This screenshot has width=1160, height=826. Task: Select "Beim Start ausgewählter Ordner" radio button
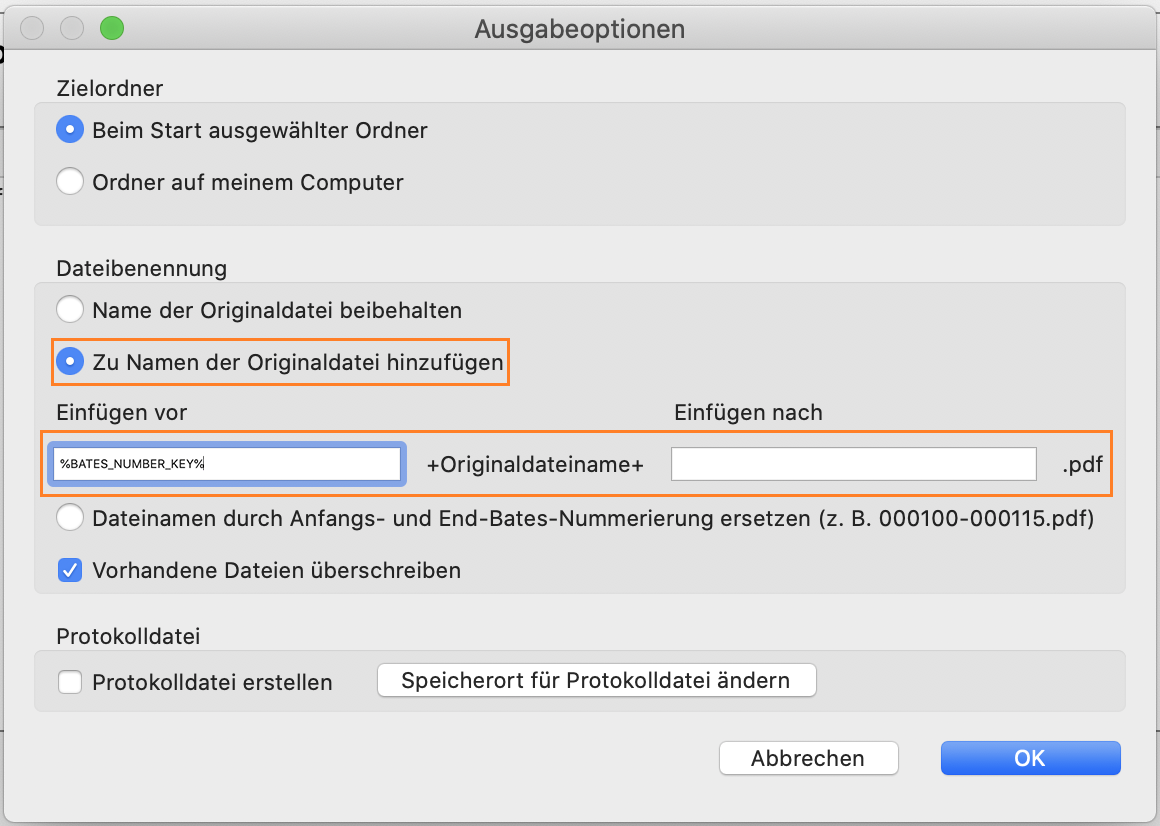(x=70, y=130)
